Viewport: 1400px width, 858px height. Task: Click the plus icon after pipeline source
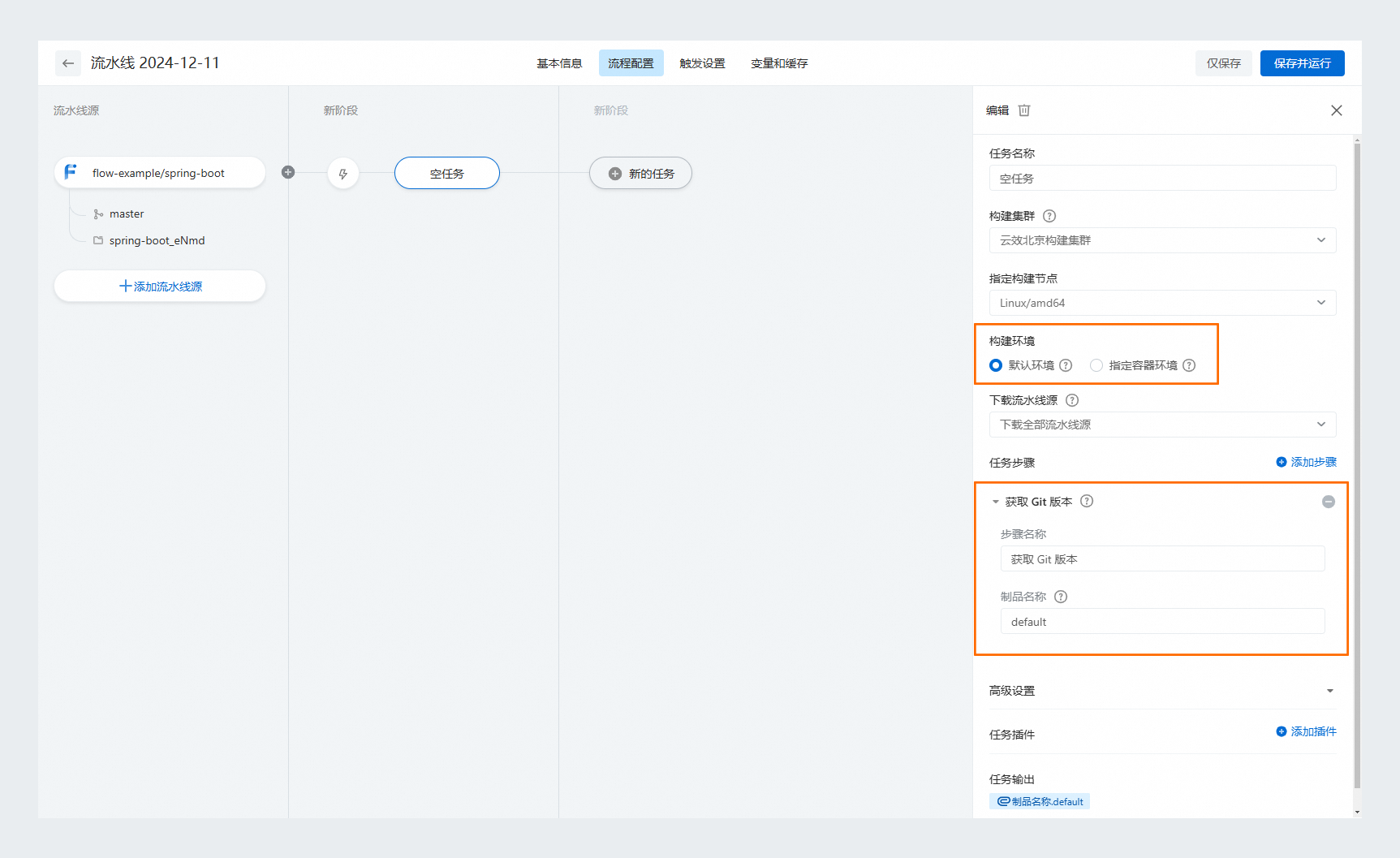tap(288, 172)
